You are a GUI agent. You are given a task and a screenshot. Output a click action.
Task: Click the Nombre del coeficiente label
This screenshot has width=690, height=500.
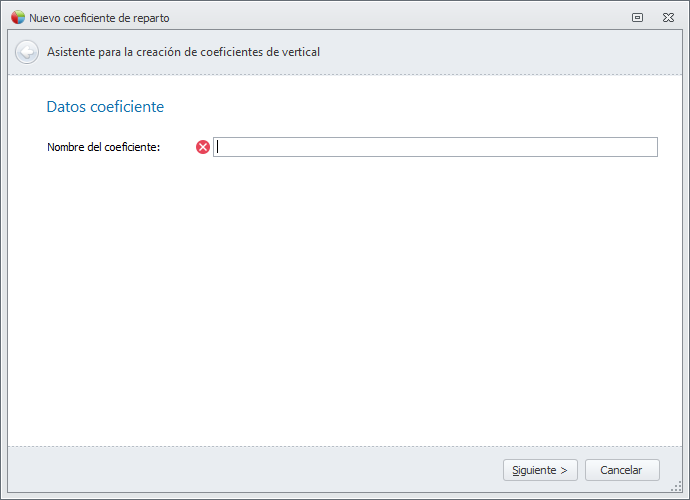tap(104, 147)
